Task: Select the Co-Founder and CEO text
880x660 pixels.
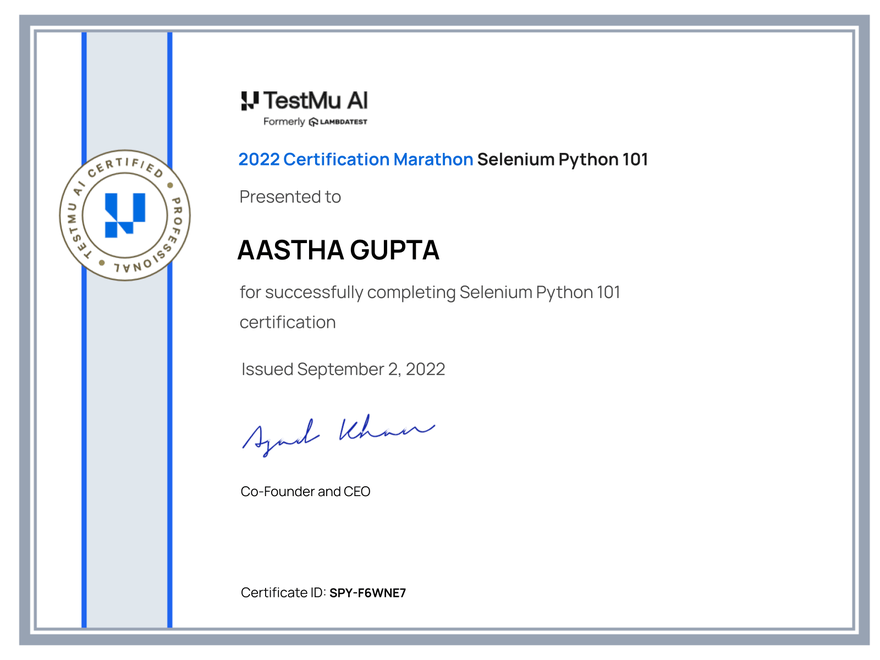Action: (304, 491)
